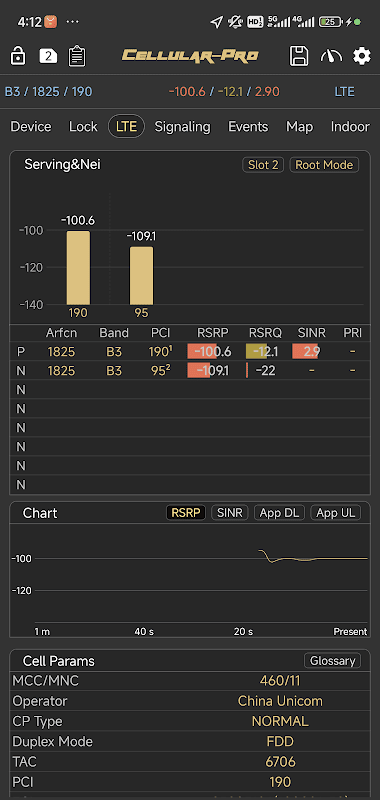The width and height of the screenshot is (380, 800).
Task: Open the SIM 2 card icon
Action: 48,56
